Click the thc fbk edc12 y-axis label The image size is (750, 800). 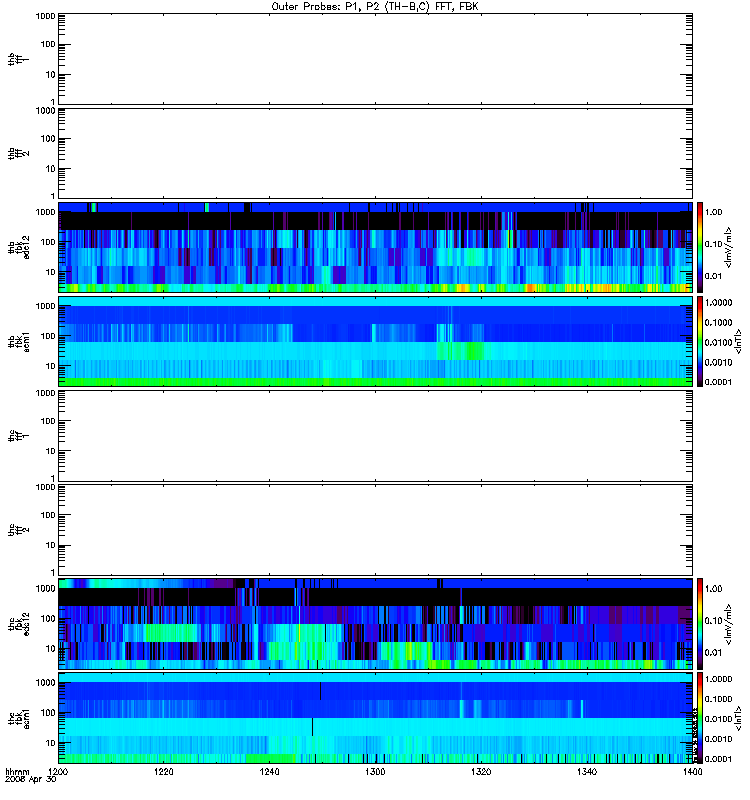[x=19, y=624]
